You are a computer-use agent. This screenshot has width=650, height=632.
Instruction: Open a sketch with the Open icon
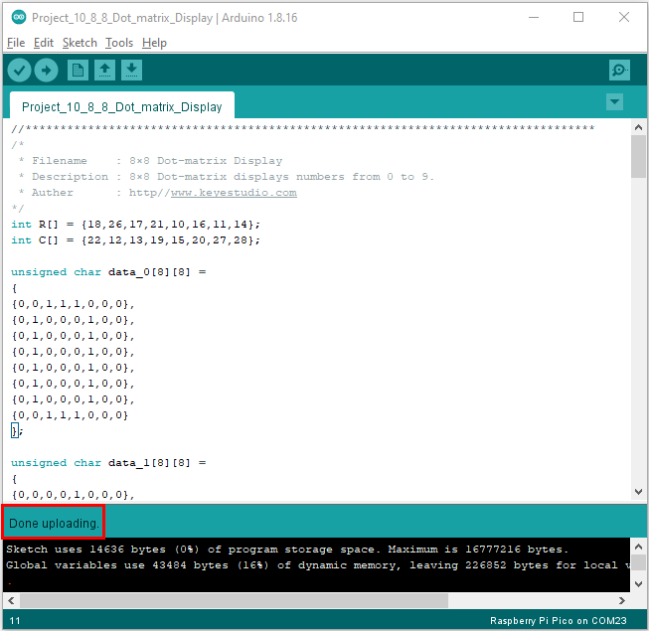[x=104, y=70]
